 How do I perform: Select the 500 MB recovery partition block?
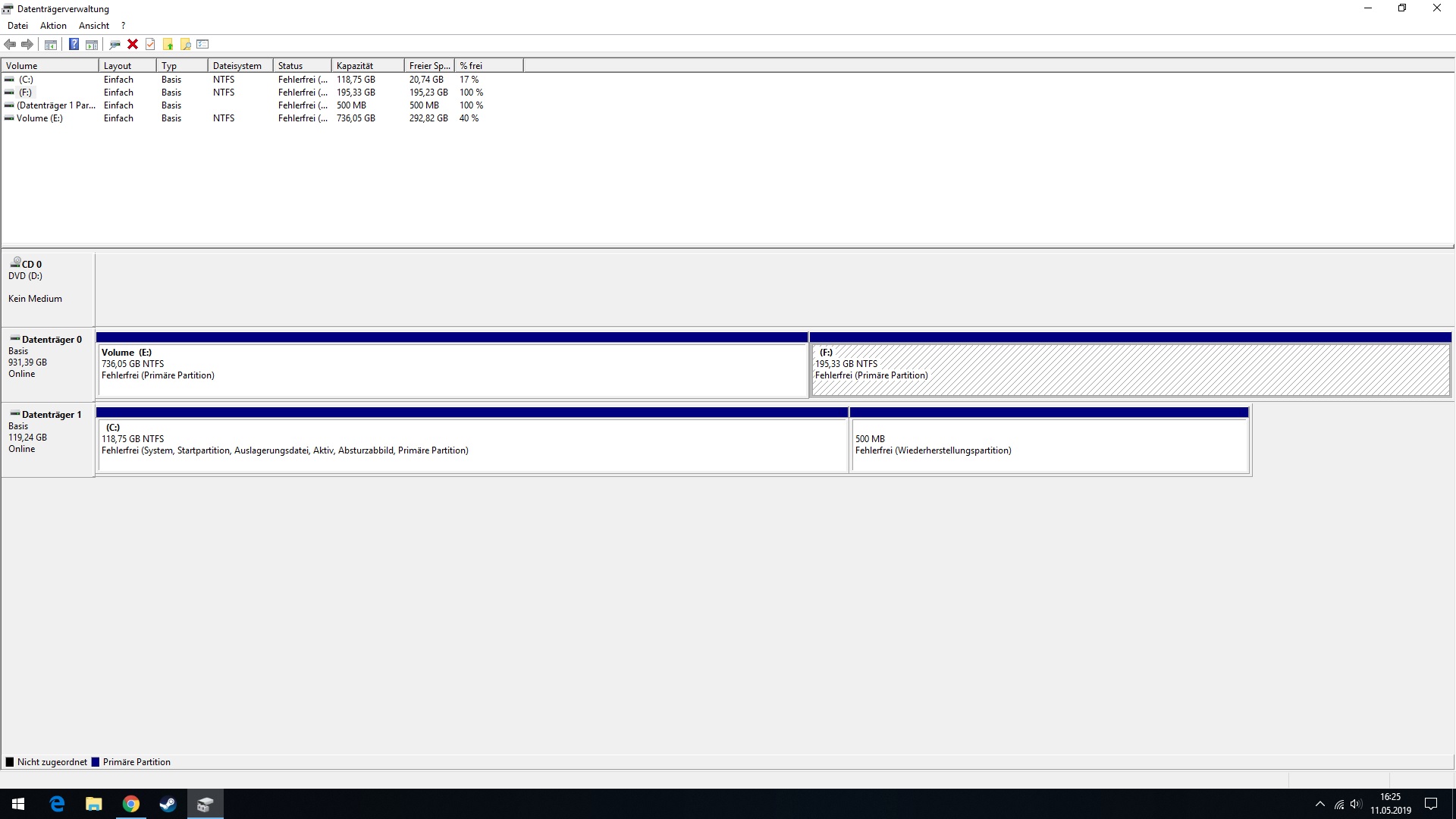[1050, 446]
